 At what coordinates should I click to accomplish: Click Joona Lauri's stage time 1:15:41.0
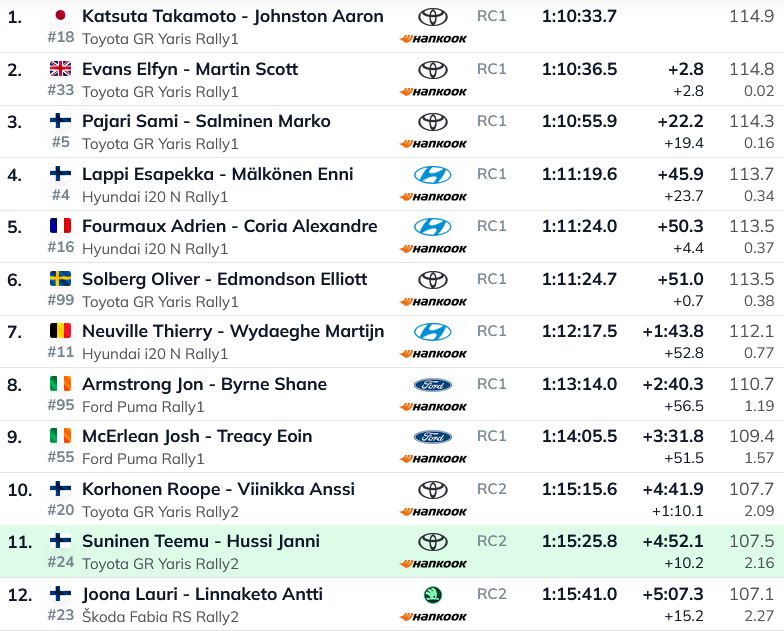pos(579,594)
